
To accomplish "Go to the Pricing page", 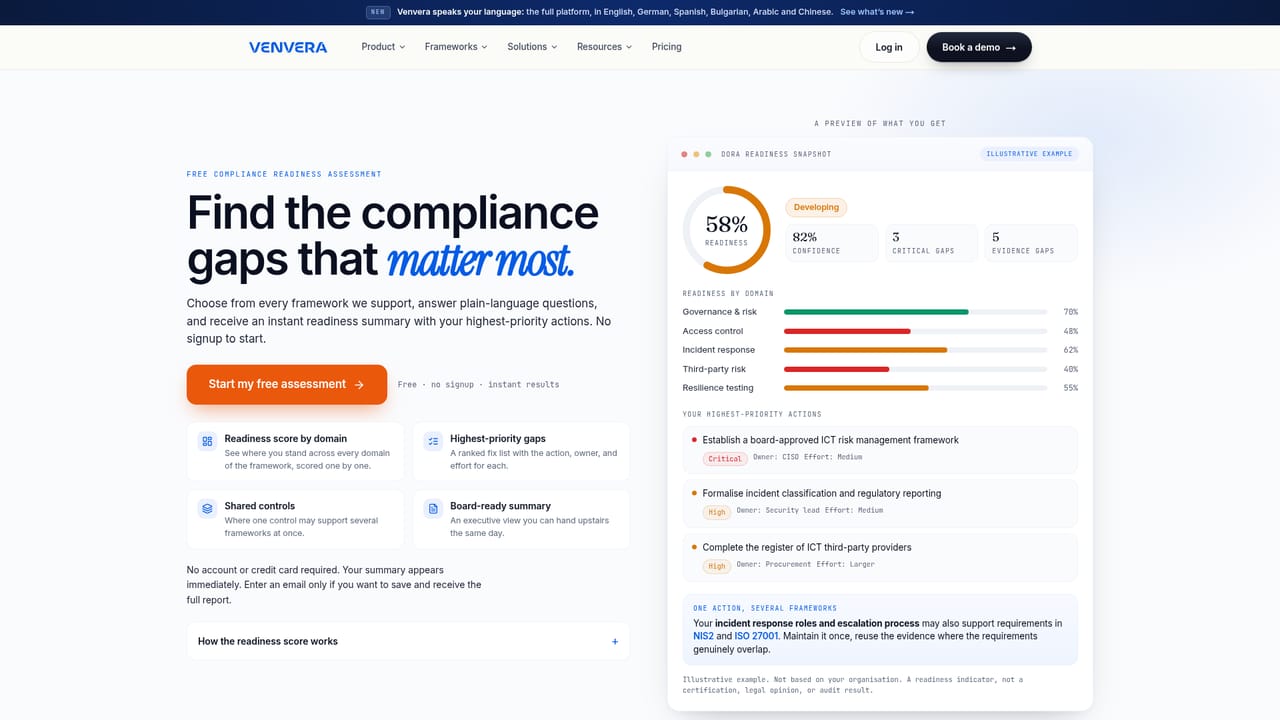I will click(x=667, y=47).
